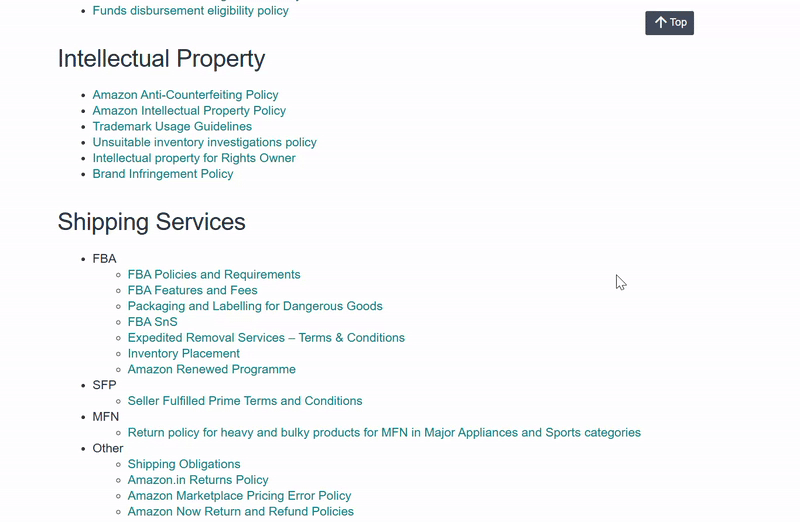Image resolution: width=800 pixels, height=522 pixels.
Task: Open Amazon Anti-Counterfeiting Policy link
Action: [x=185, y=95]
